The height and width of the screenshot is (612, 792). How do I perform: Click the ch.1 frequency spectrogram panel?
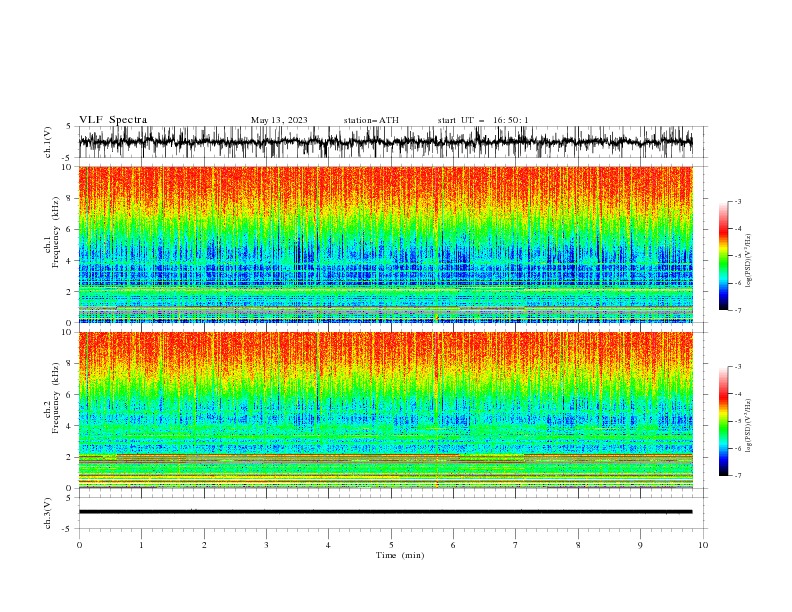tap(385, 244)
